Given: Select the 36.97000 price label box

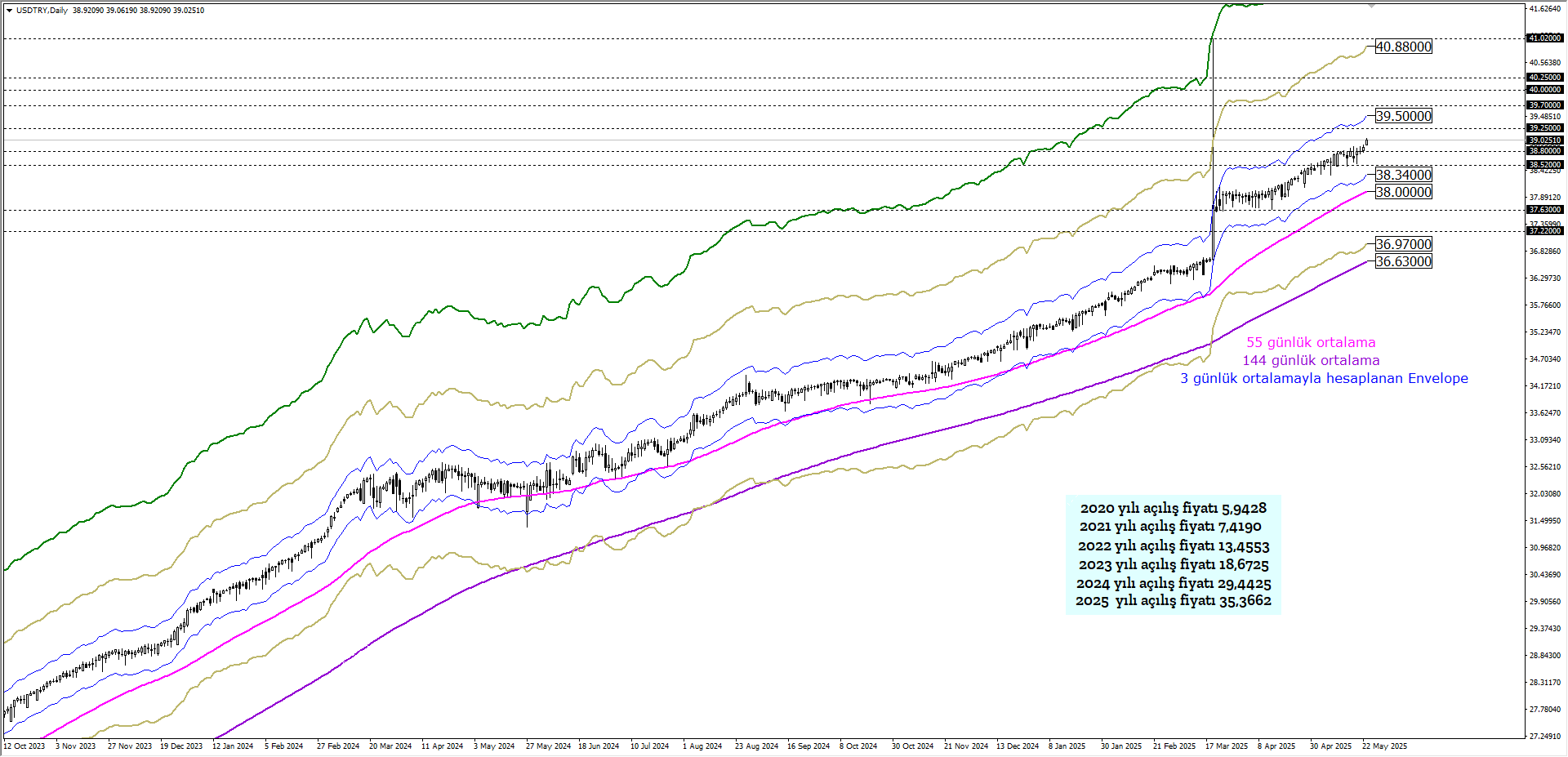Looking at the screenshot, I should point(1403,244).
